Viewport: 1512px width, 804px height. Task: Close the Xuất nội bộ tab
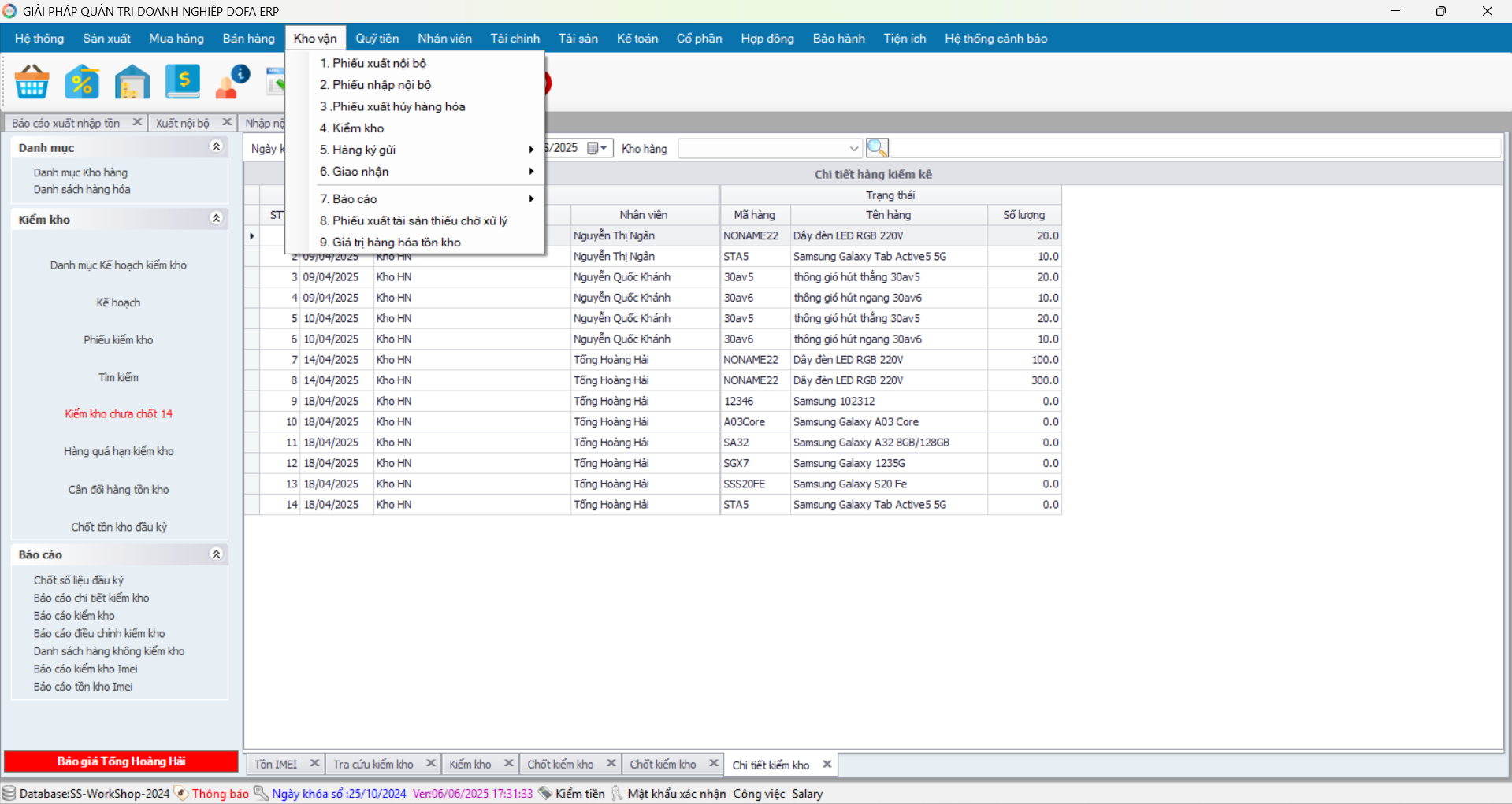227,122
